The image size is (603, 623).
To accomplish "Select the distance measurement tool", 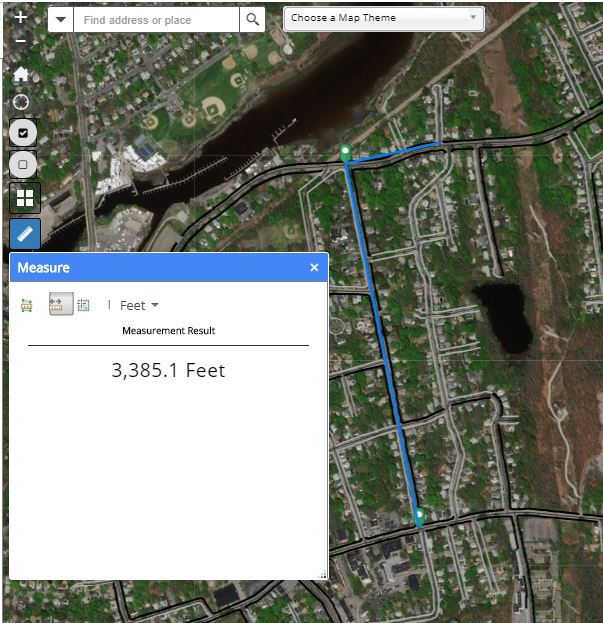I will pos(60,305).
